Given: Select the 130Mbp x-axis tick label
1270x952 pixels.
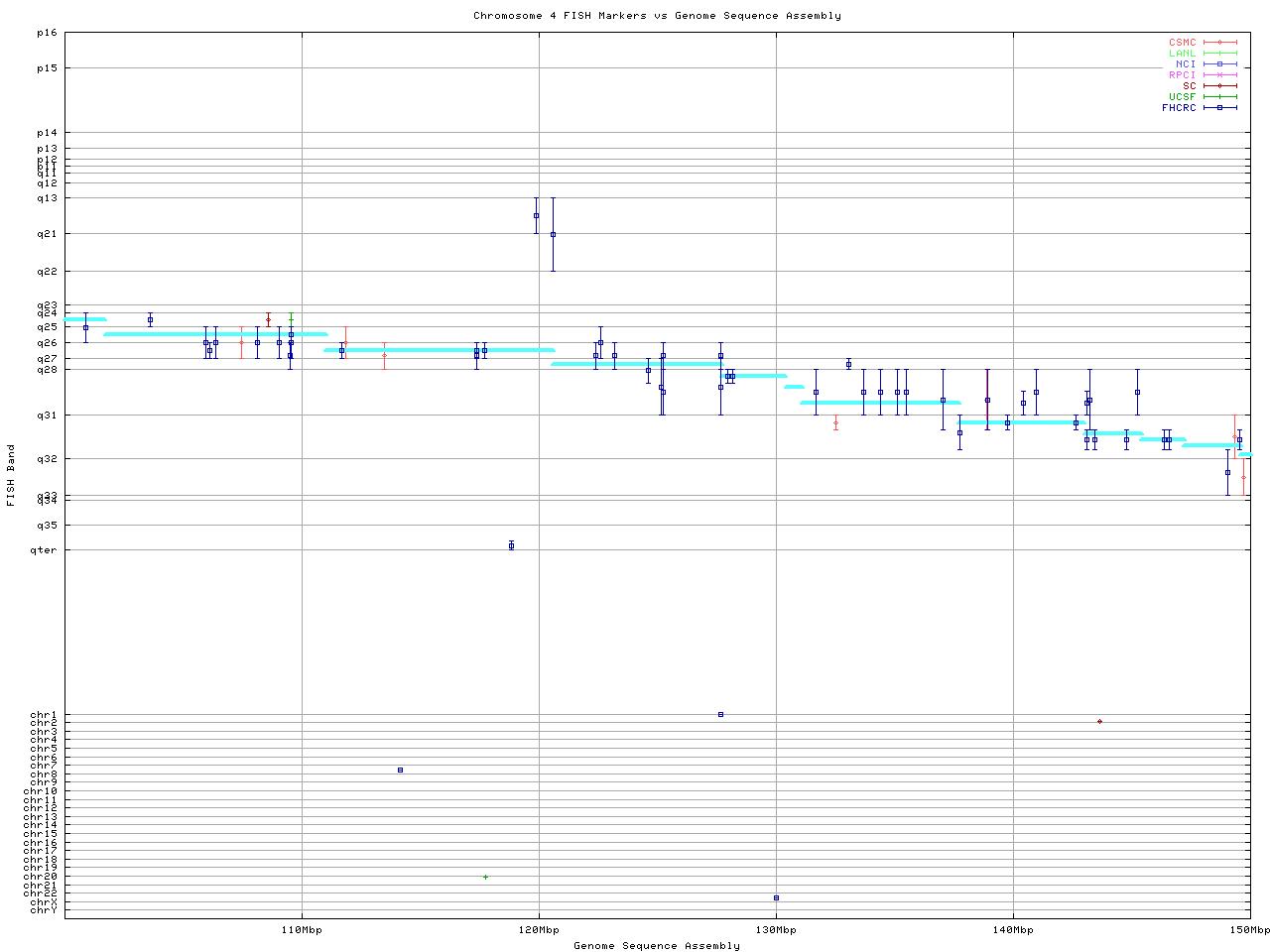Looking at the screenshot, I should (776, 930).
